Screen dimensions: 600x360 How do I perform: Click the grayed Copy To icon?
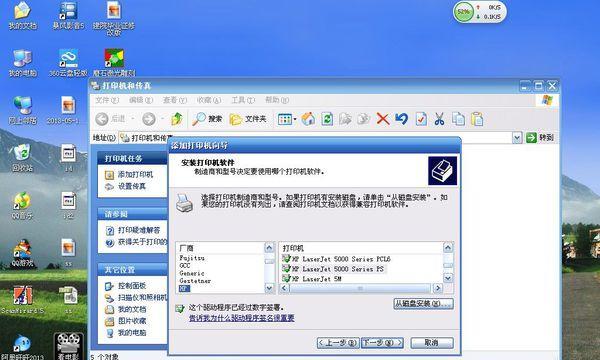(364, 119)
